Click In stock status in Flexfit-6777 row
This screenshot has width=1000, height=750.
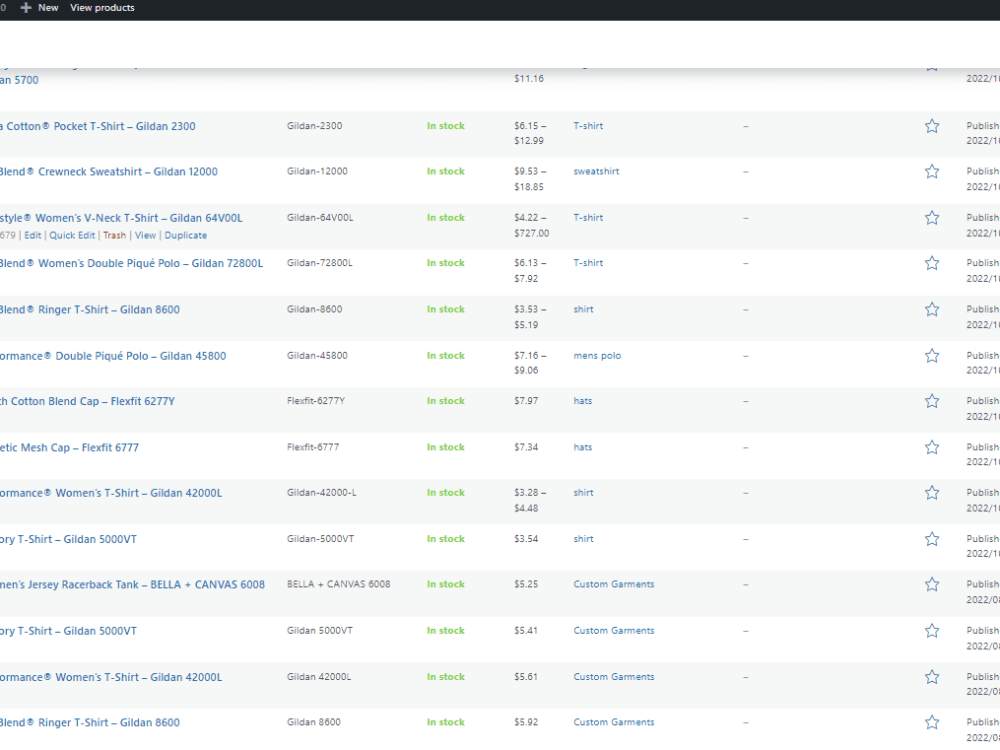(x=446, y=447)
